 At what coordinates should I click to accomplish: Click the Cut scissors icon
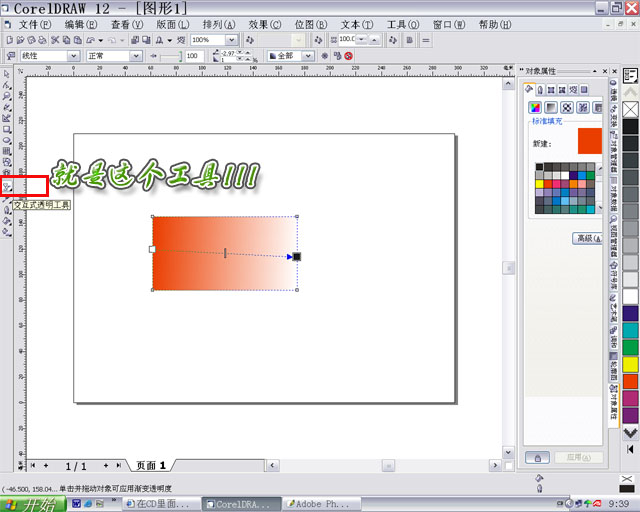coord(55,40)
